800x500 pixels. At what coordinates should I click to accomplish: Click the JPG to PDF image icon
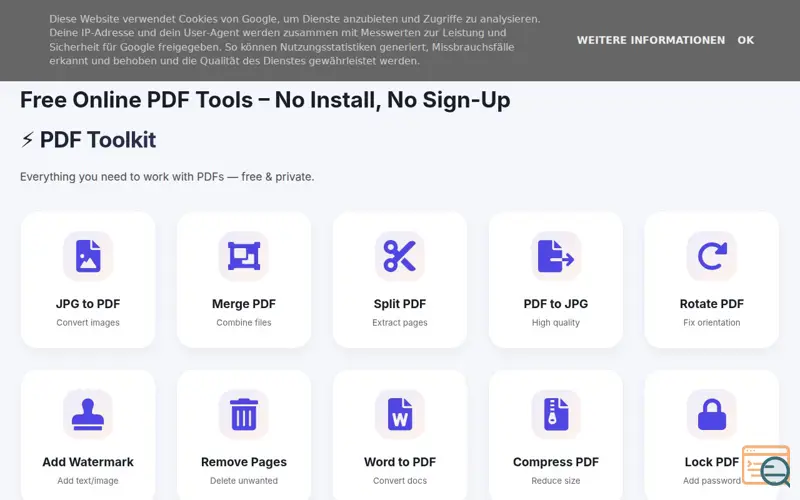point(88,256)
